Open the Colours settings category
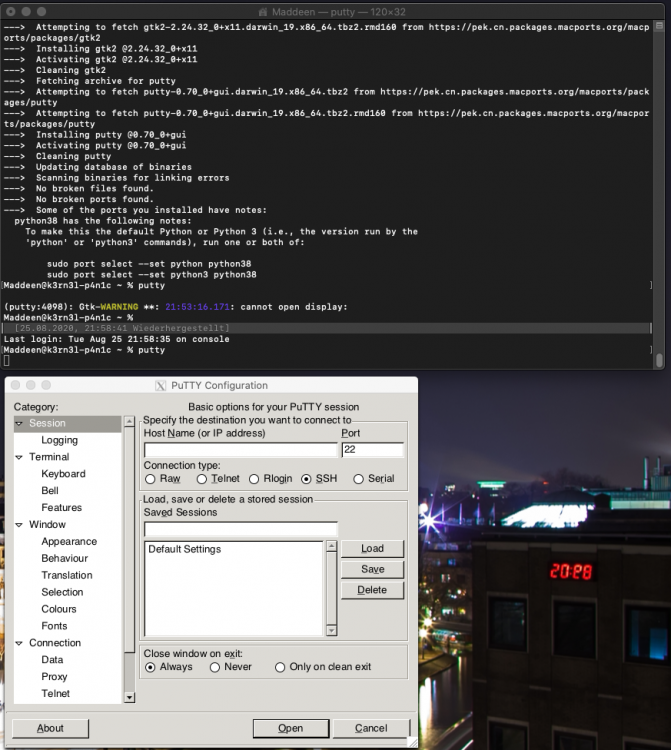 coord(59,609)
